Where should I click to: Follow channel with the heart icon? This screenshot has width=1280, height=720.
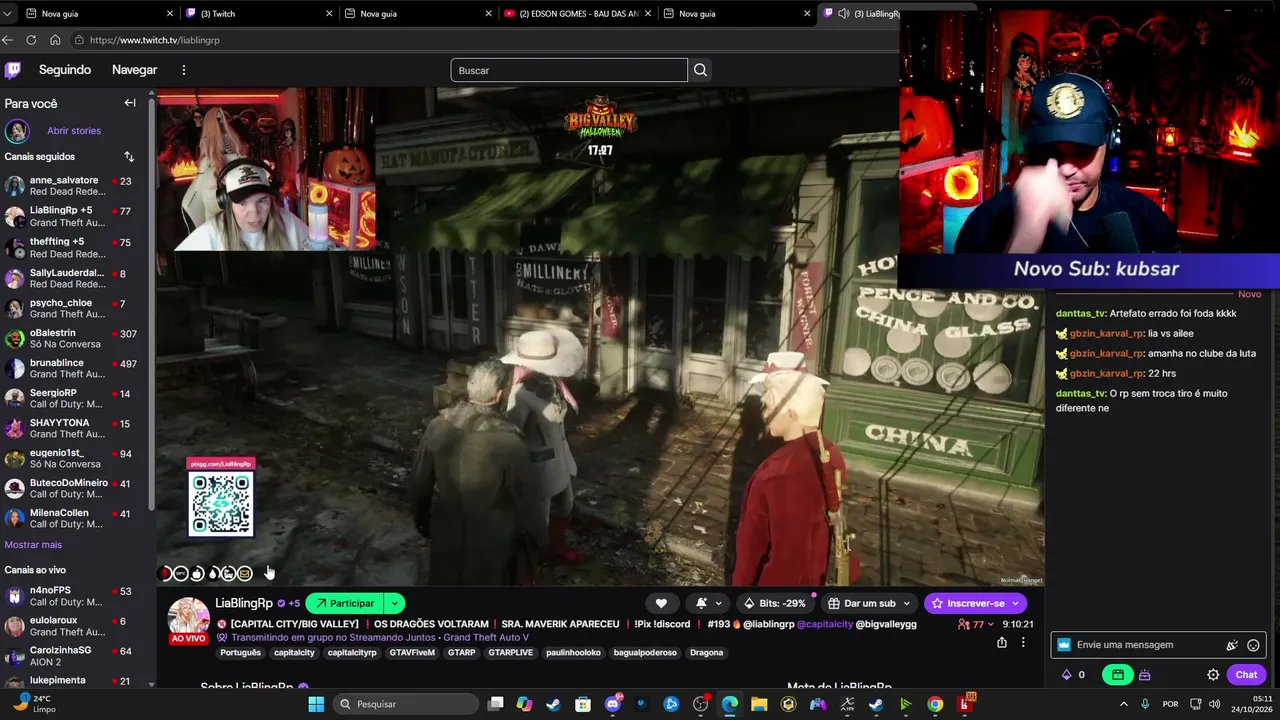coord(661,603)
